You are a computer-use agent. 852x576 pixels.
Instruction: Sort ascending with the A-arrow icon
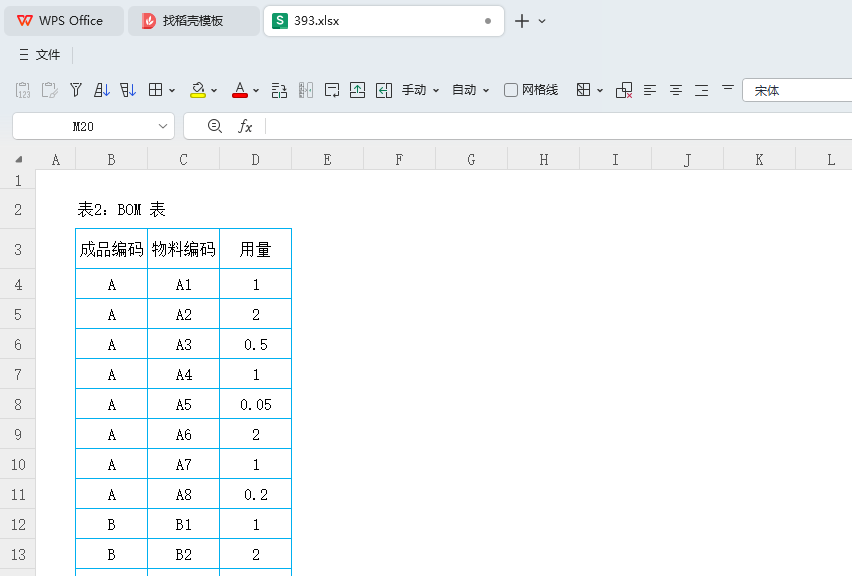pyautogui.click(x=102, y=90)
